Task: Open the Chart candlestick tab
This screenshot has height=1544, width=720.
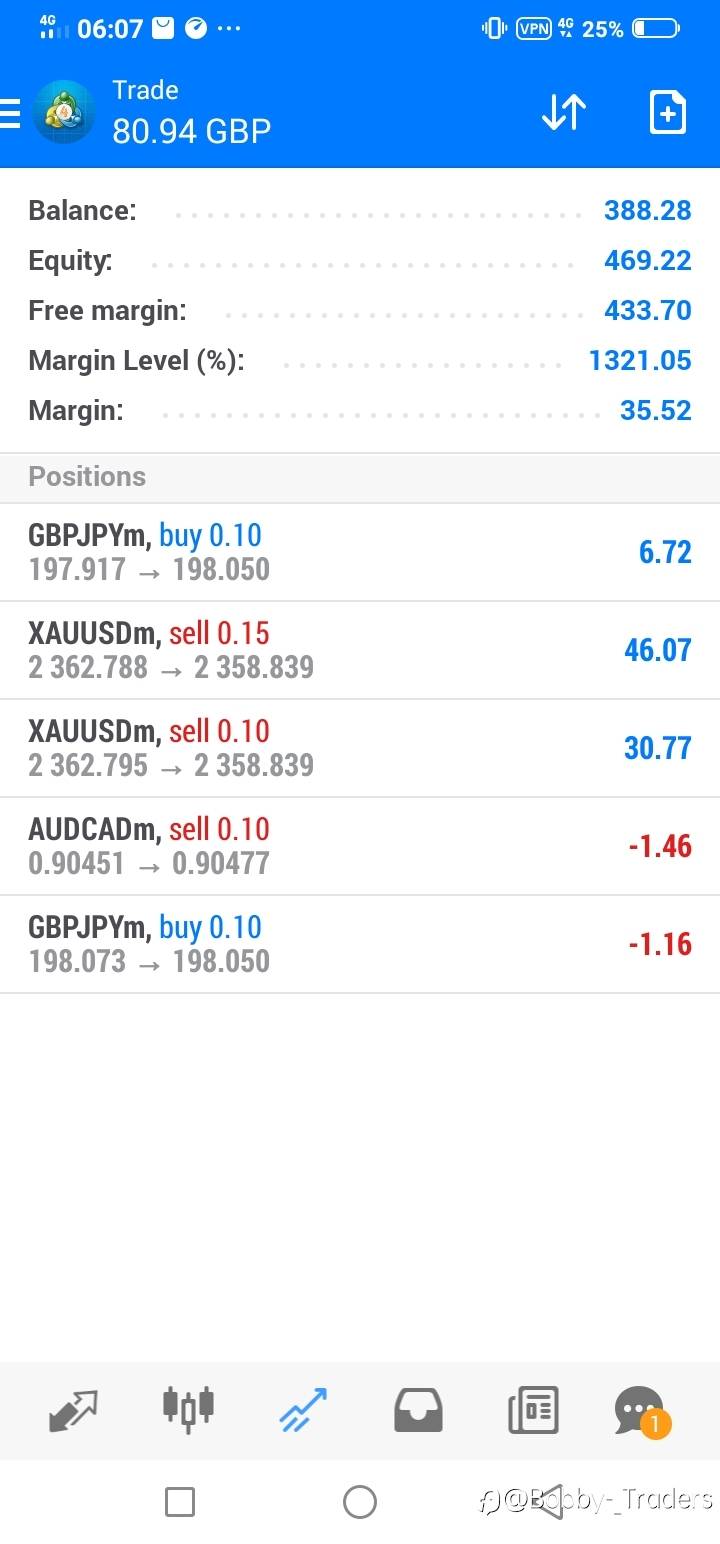Action: [188, 1410]
